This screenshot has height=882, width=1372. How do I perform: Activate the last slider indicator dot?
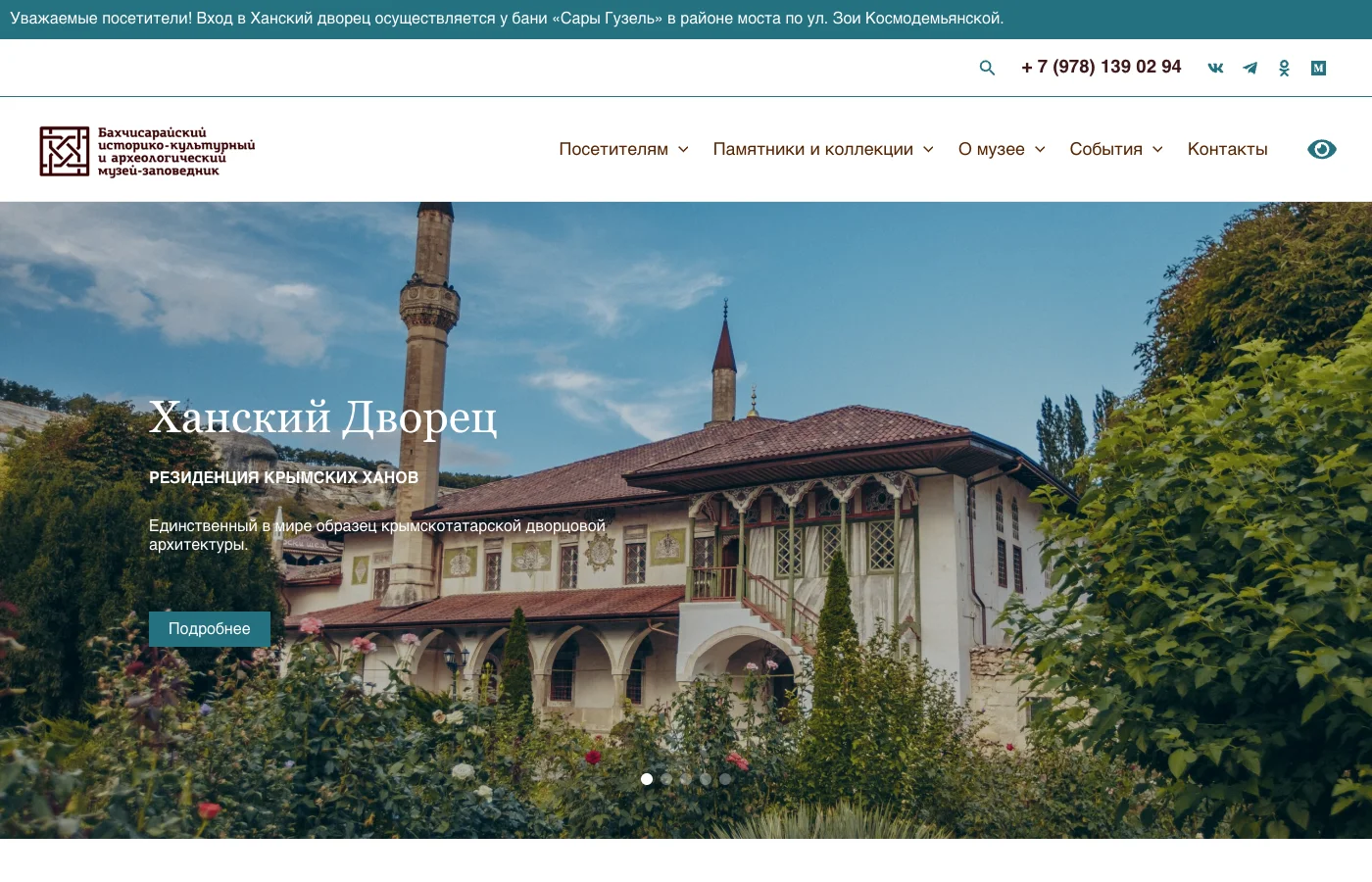click(725, 779)
